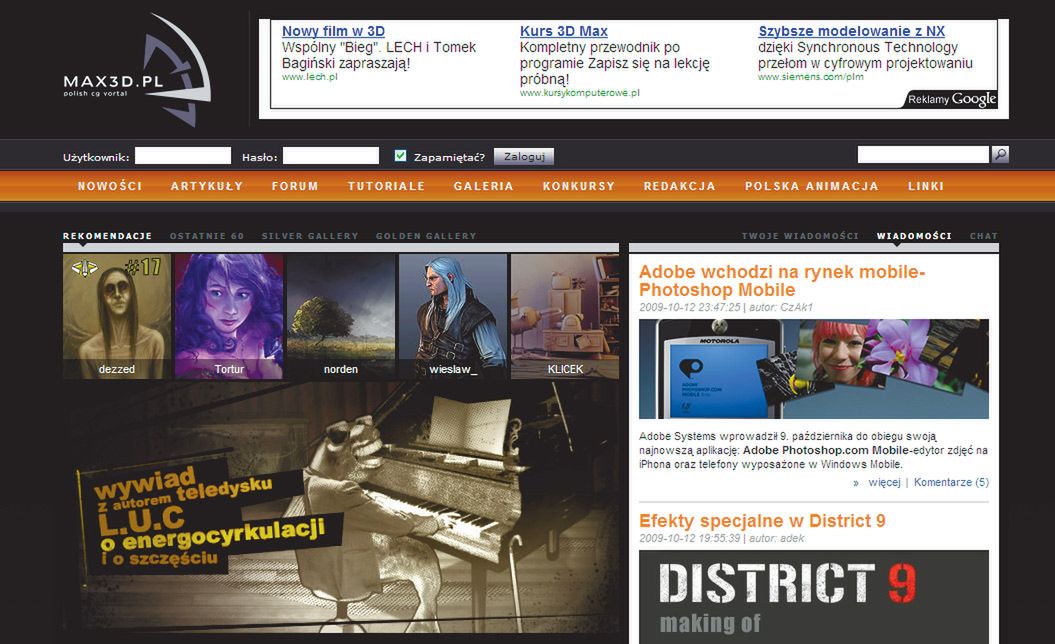1055x644 pixels.
Task: Open the norden landscape thumbnail
Action: pyautogui.click(x=341, y=316)
